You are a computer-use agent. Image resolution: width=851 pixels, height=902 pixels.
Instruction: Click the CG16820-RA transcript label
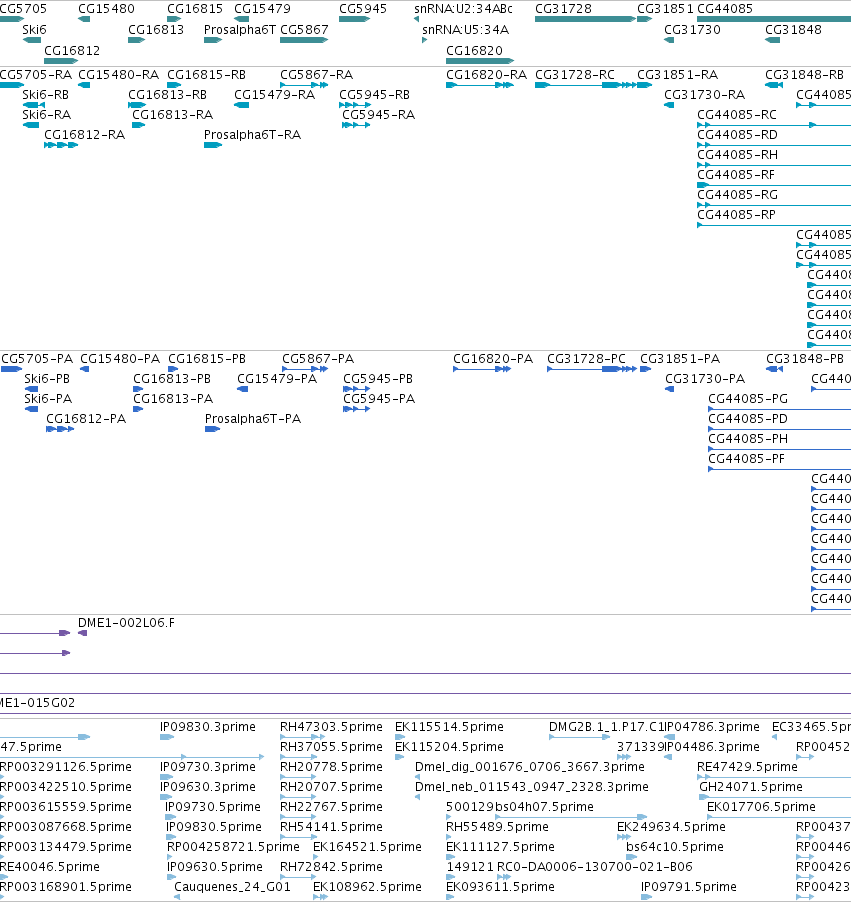pyautogui.click(x=486, y=75)
